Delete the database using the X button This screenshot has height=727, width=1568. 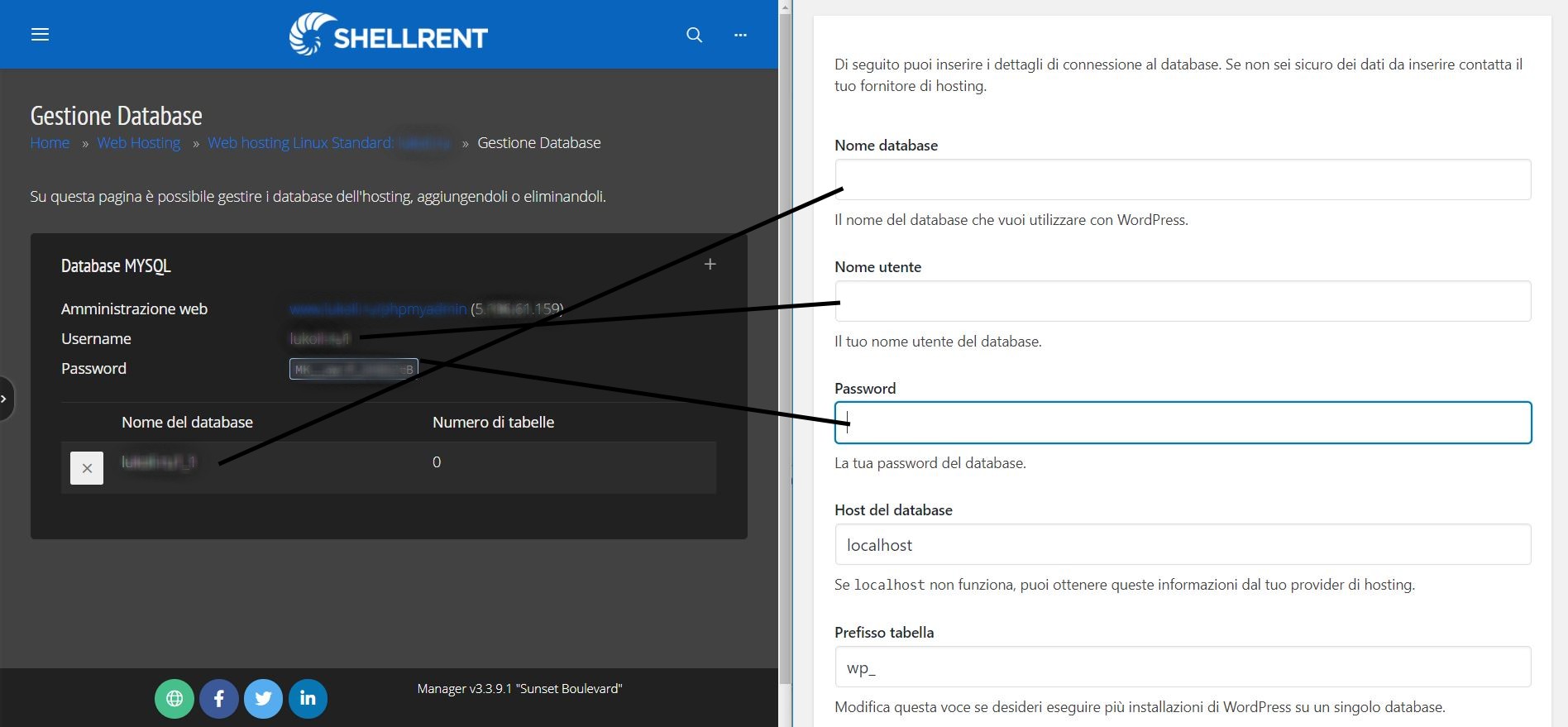point(87,468)
